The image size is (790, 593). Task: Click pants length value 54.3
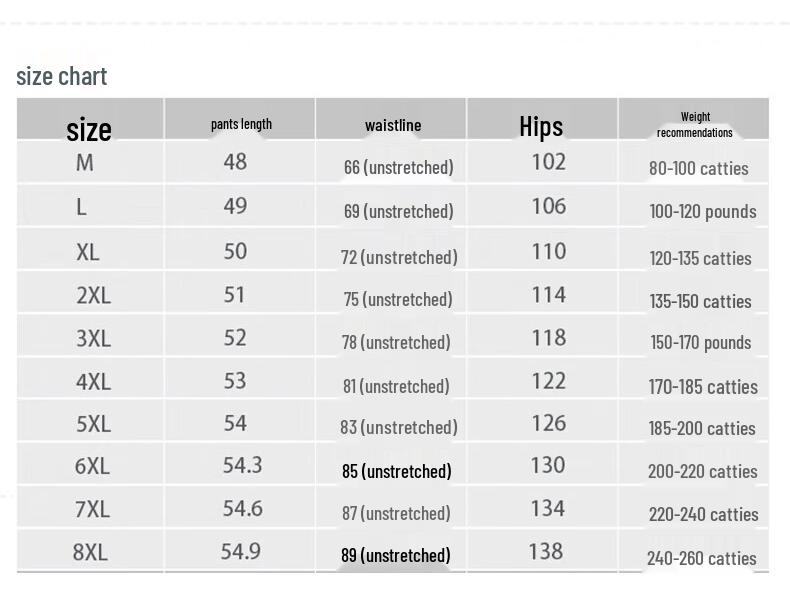pos(243,465)
